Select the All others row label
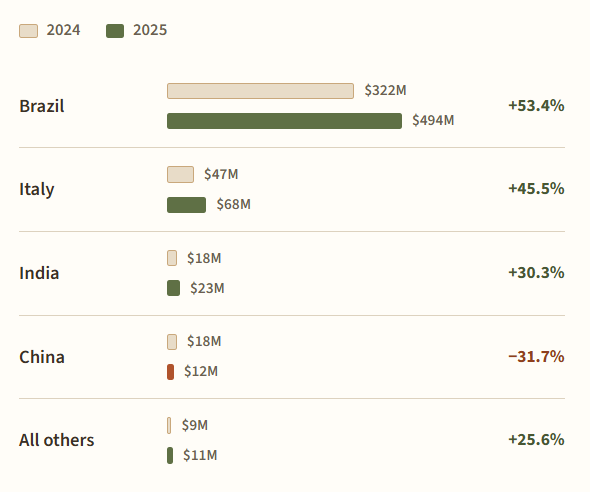Image resolution: width=590 pixels, height=492 pixels. [56, 440]
